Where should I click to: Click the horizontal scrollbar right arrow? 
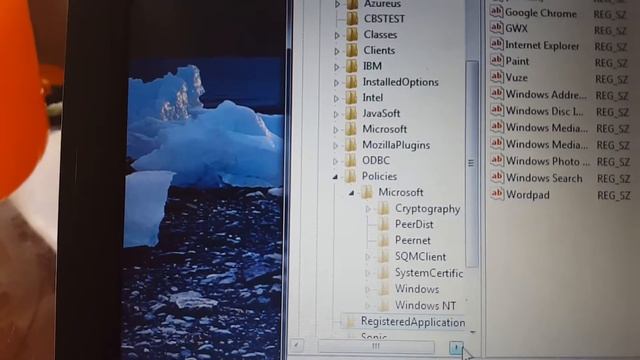click(456, 347)
